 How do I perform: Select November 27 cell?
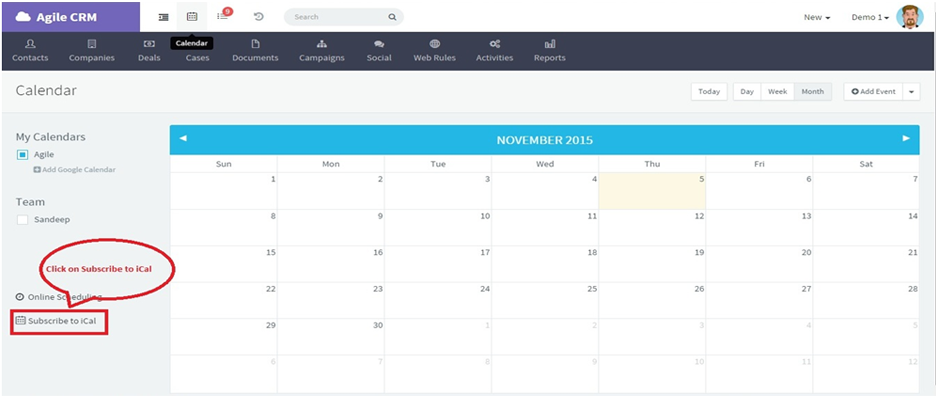pyautogui.click(x=759, y=300)
